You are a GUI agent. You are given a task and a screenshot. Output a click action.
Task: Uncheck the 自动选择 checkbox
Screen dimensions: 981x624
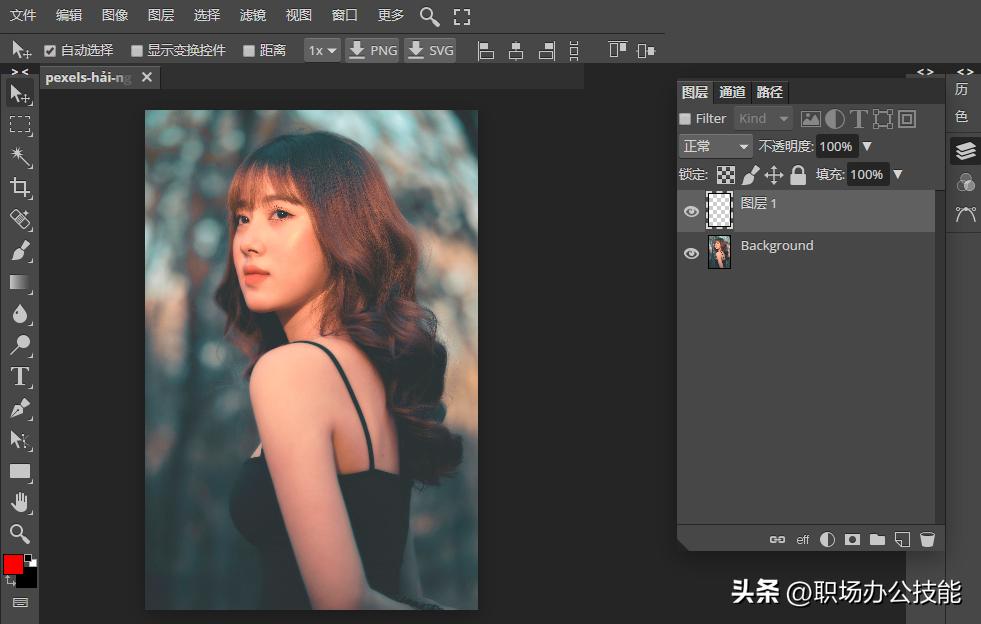click(50, 50)
